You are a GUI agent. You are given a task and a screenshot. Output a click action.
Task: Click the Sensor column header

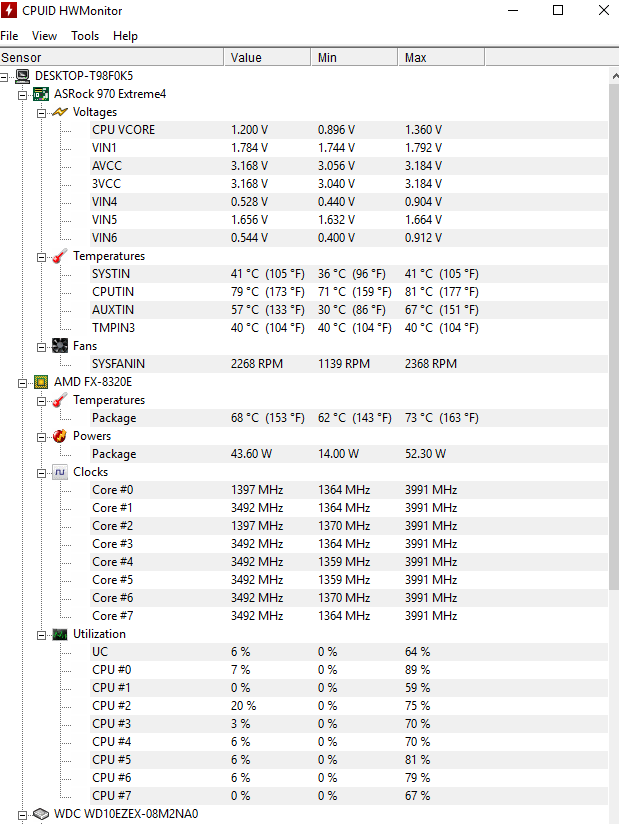(x=112, y=57)
